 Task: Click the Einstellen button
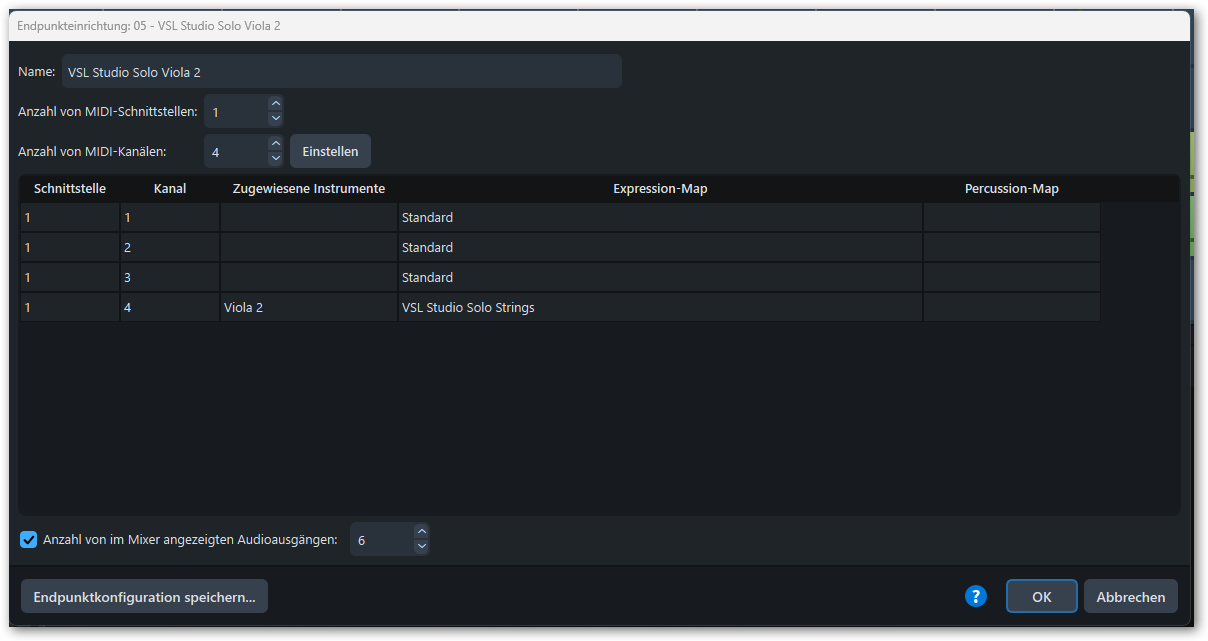tap(330, 151)
